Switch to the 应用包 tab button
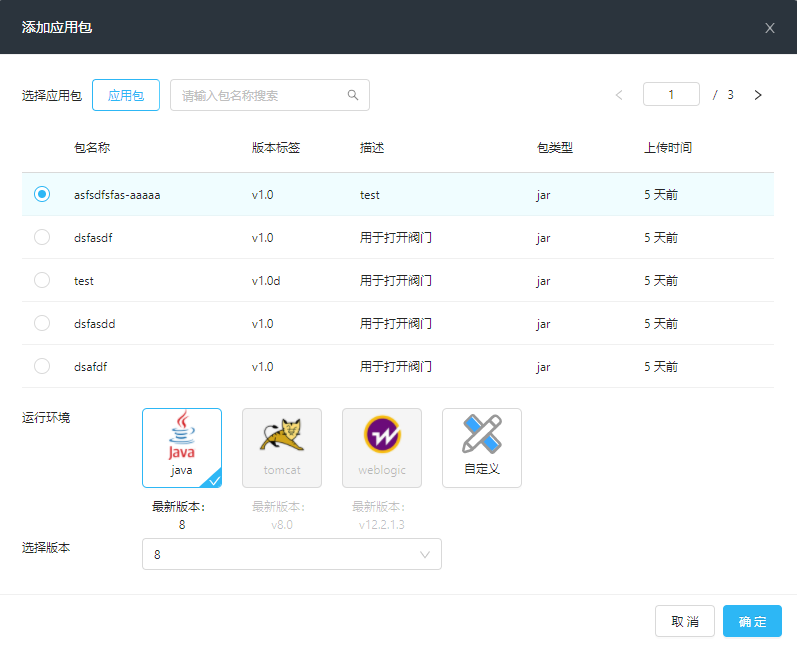Image resolution: width=797 pixels, height=645 pixels. [126, 95]
